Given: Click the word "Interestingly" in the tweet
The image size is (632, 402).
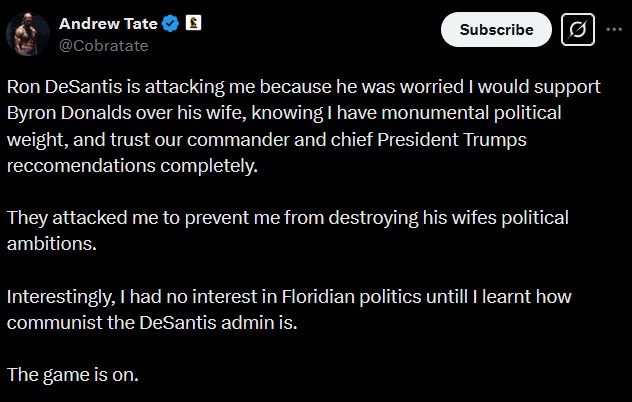Looking at the screenshot, I should [58, 297].
